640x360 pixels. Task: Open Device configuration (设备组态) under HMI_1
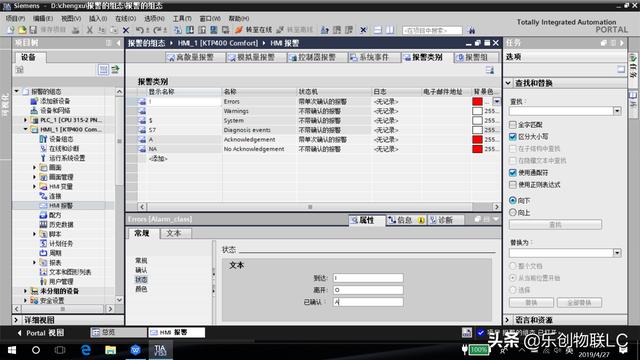coord(61,139)
